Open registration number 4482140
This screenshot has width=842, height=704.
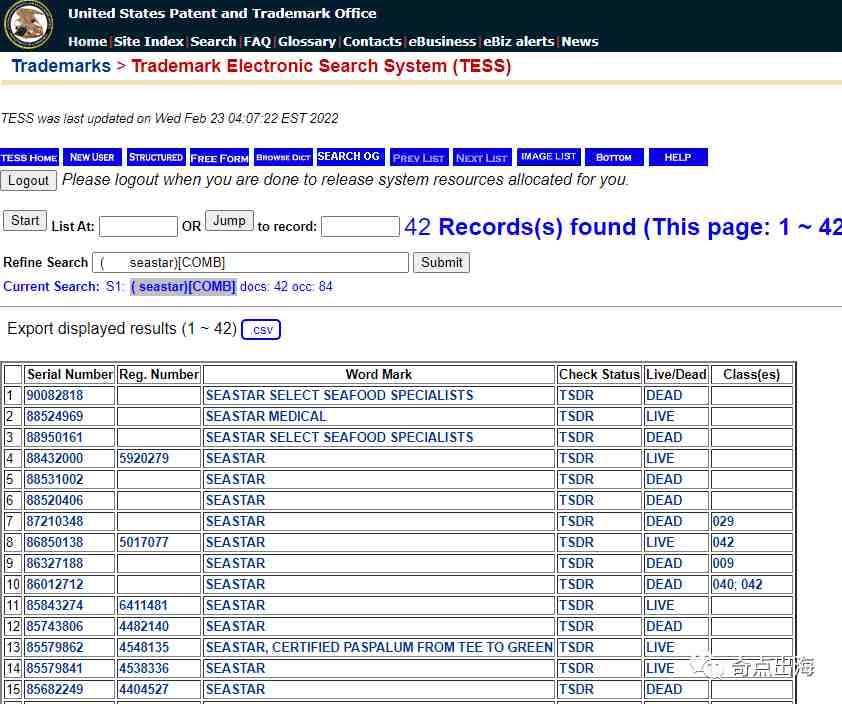(144, 626)
